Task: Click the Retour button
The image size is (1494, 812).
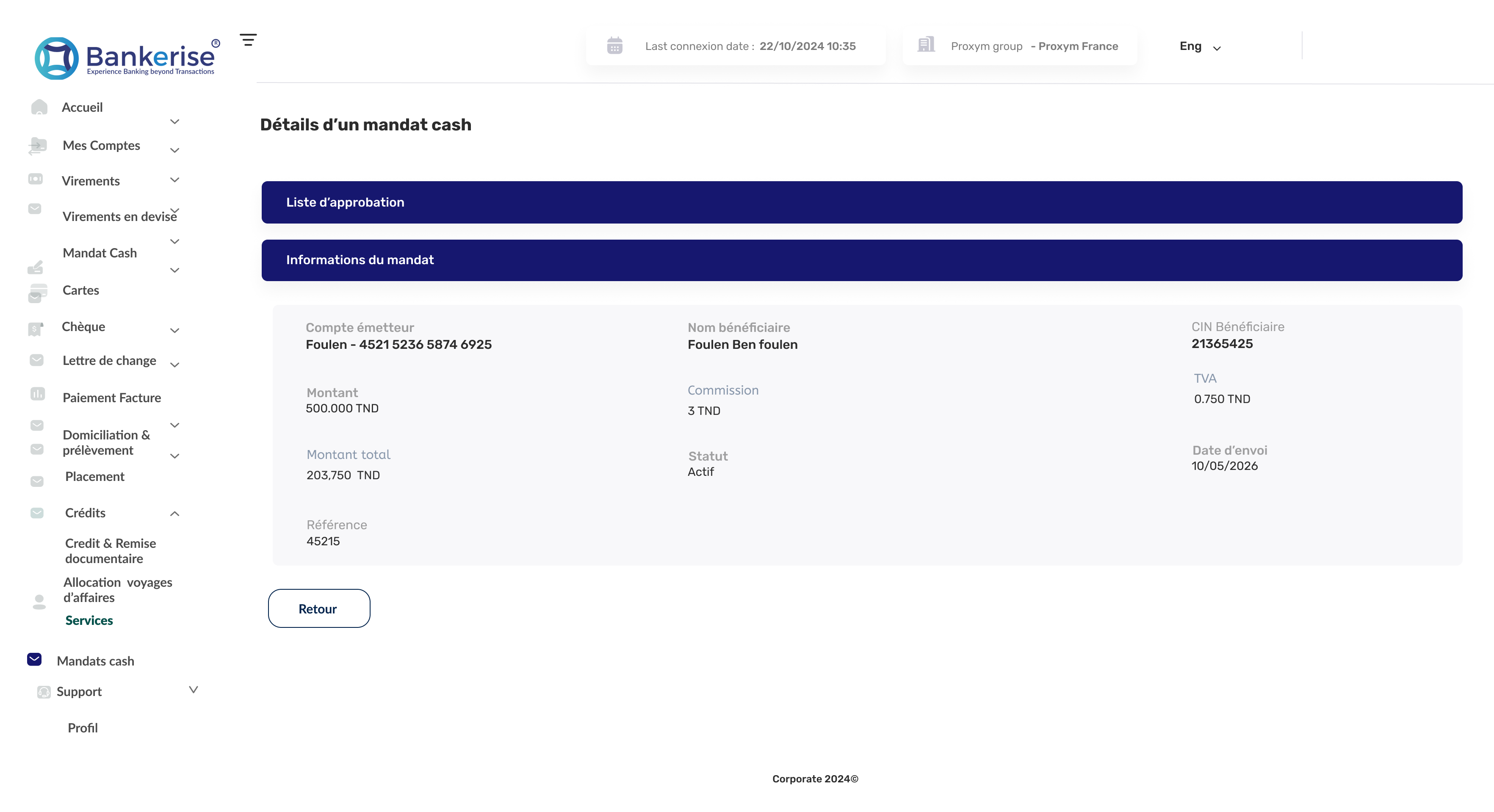Action: pos(319,608)
